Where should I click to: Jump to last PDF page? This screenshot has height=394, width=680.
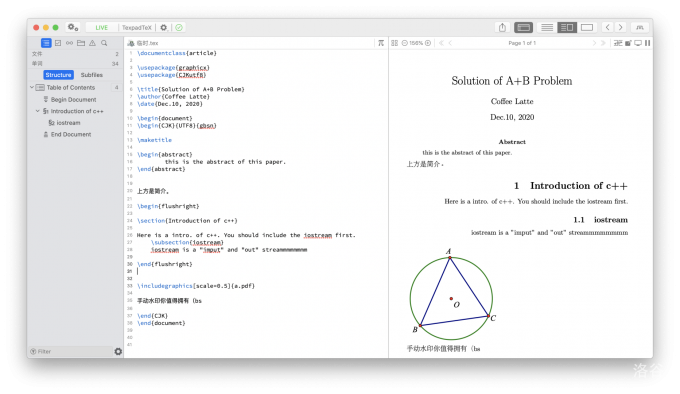(603, 43)
